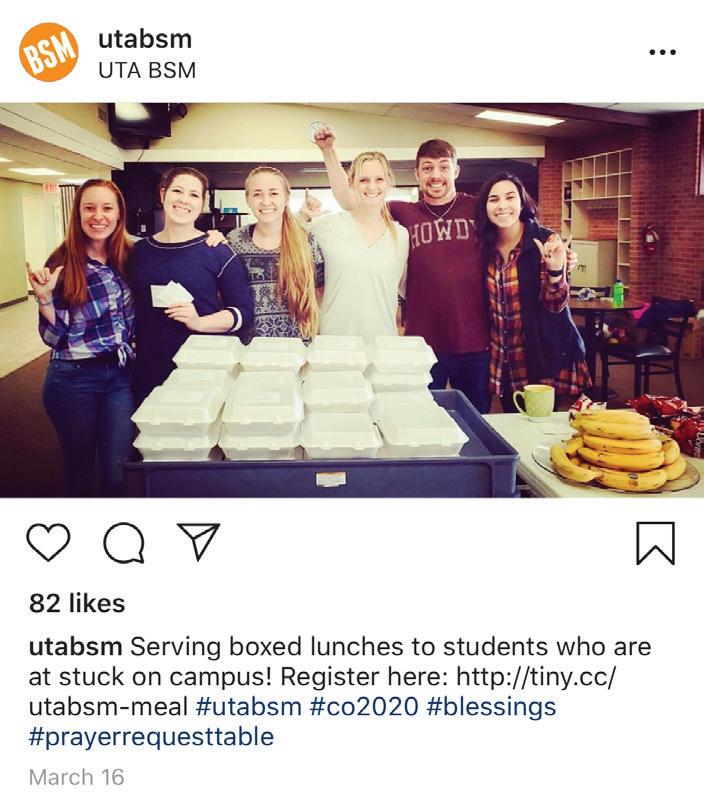This screenshot has width=704, height=812.
Task: Open comments with the speech bubble icon
Action: (124, 543)
